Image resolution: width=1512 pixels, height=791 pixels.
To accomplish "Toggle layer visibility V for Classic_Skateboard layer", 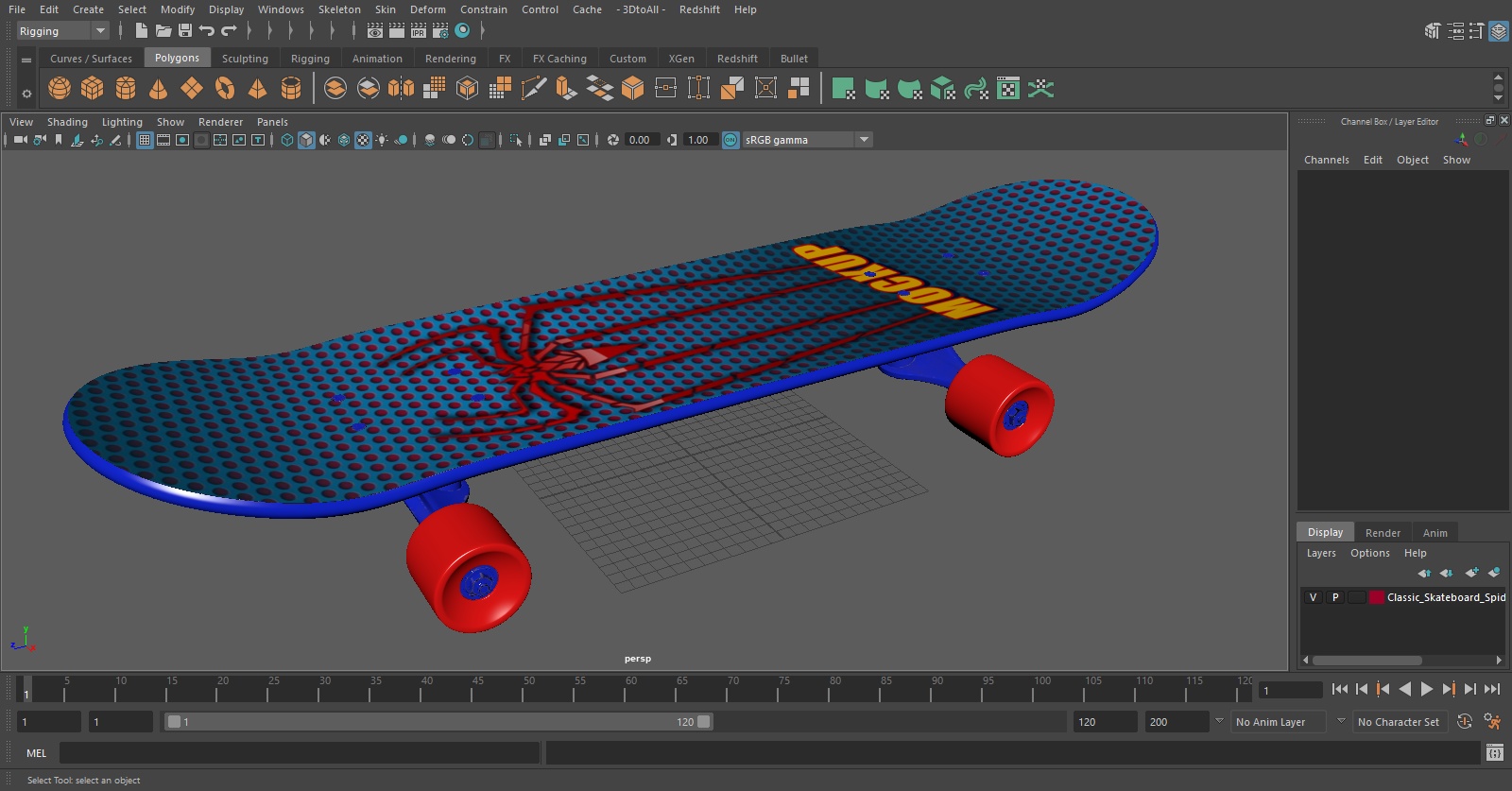I will point(1313,597).
